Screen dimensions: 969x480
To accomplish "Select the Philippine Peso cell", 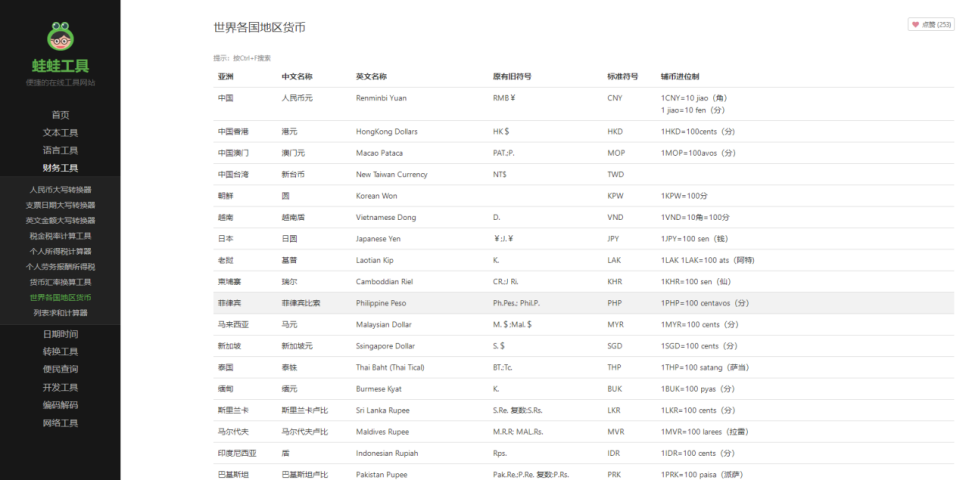I will pos(381,303).
